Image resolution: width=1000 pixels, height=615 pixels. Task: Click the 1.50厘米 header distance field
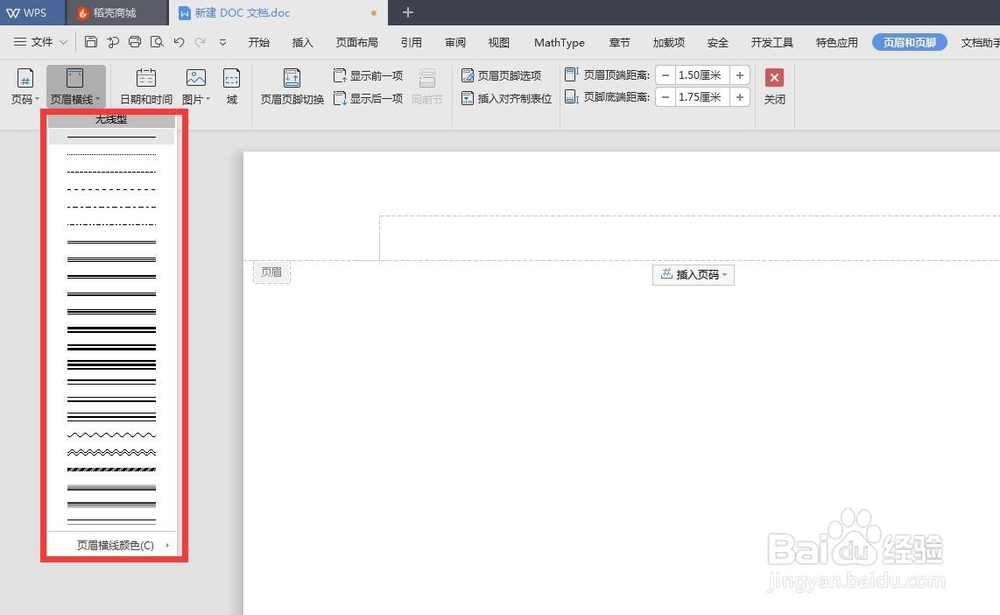[x=702, y=75]
